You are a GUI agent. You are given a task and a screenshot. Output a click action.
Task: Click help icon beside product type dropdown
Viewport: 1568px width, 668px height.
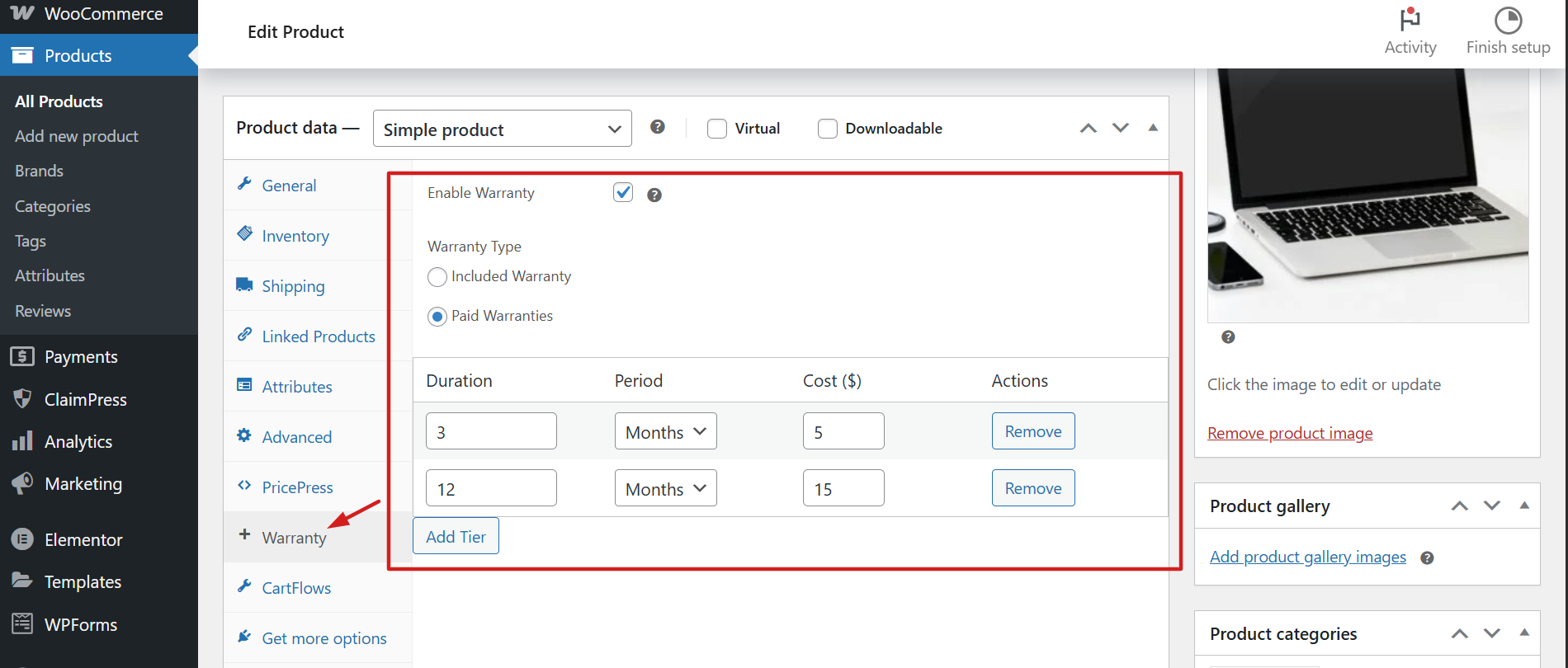coord(657,127)
